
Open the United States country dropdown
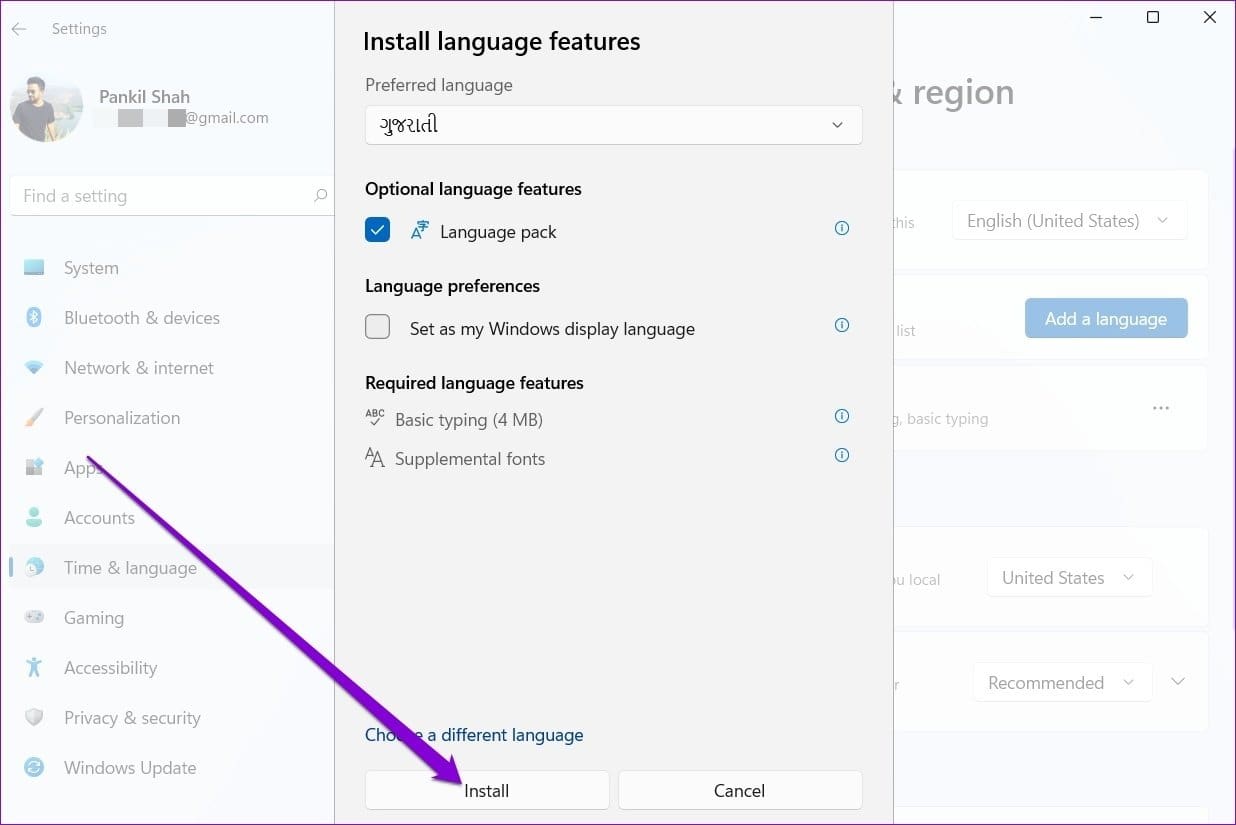point(1069,578)
